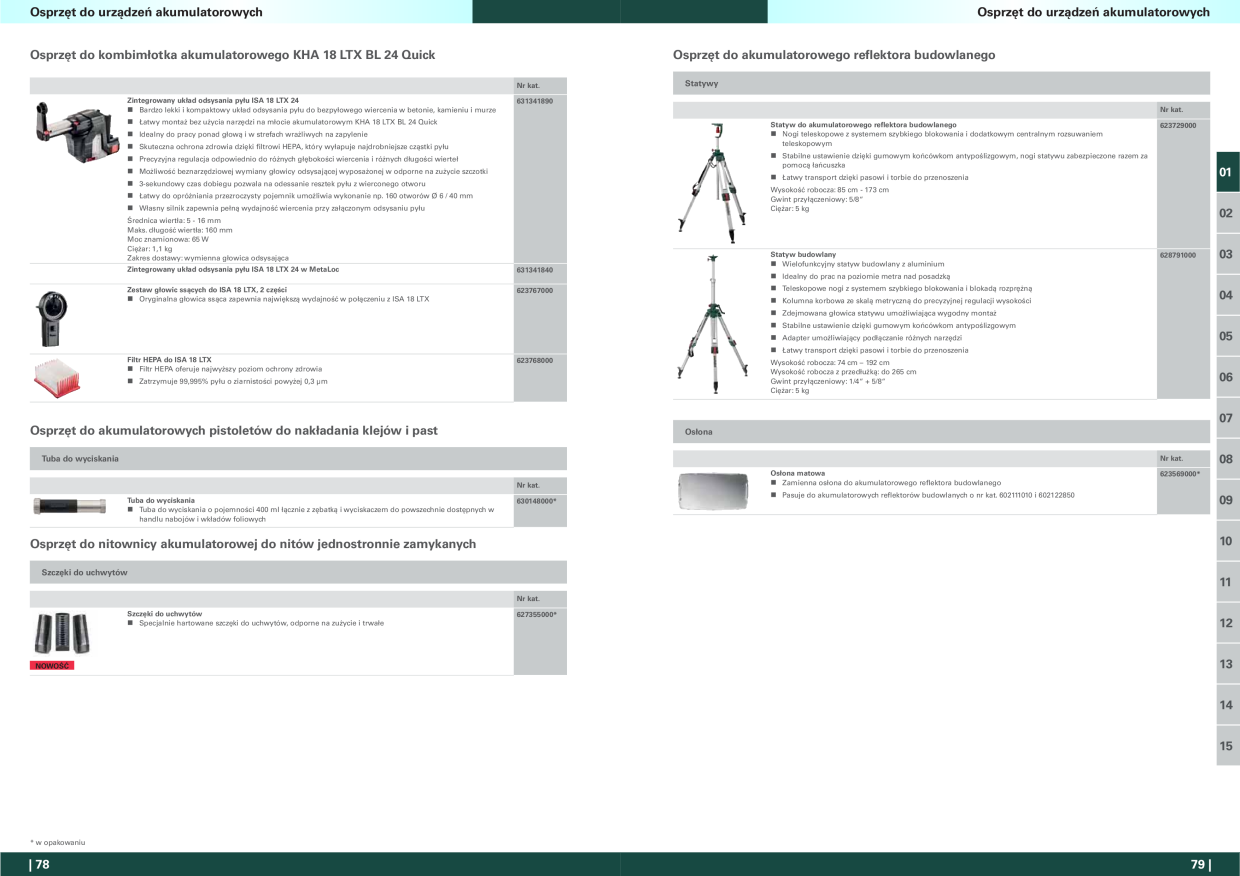Click the Szczęki do uchwytów section header
This screenshot has width=1240, height=876.
click(x=298, y=572)
